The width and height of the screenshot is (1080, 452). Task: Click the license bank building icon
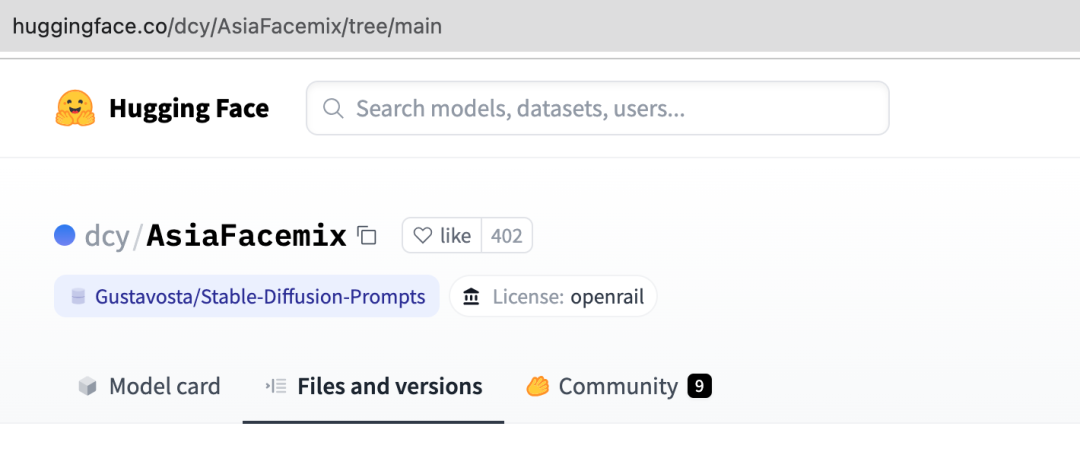click(x=472, y=296)
